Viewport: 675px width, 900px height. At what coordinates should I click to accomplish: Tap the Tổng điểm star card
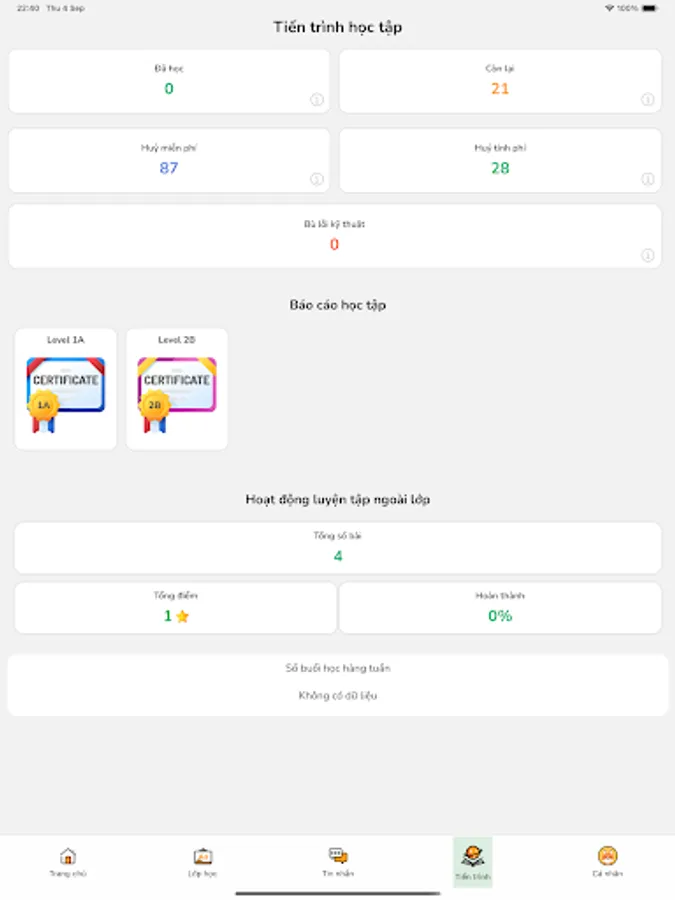click(x=175, y=608)
